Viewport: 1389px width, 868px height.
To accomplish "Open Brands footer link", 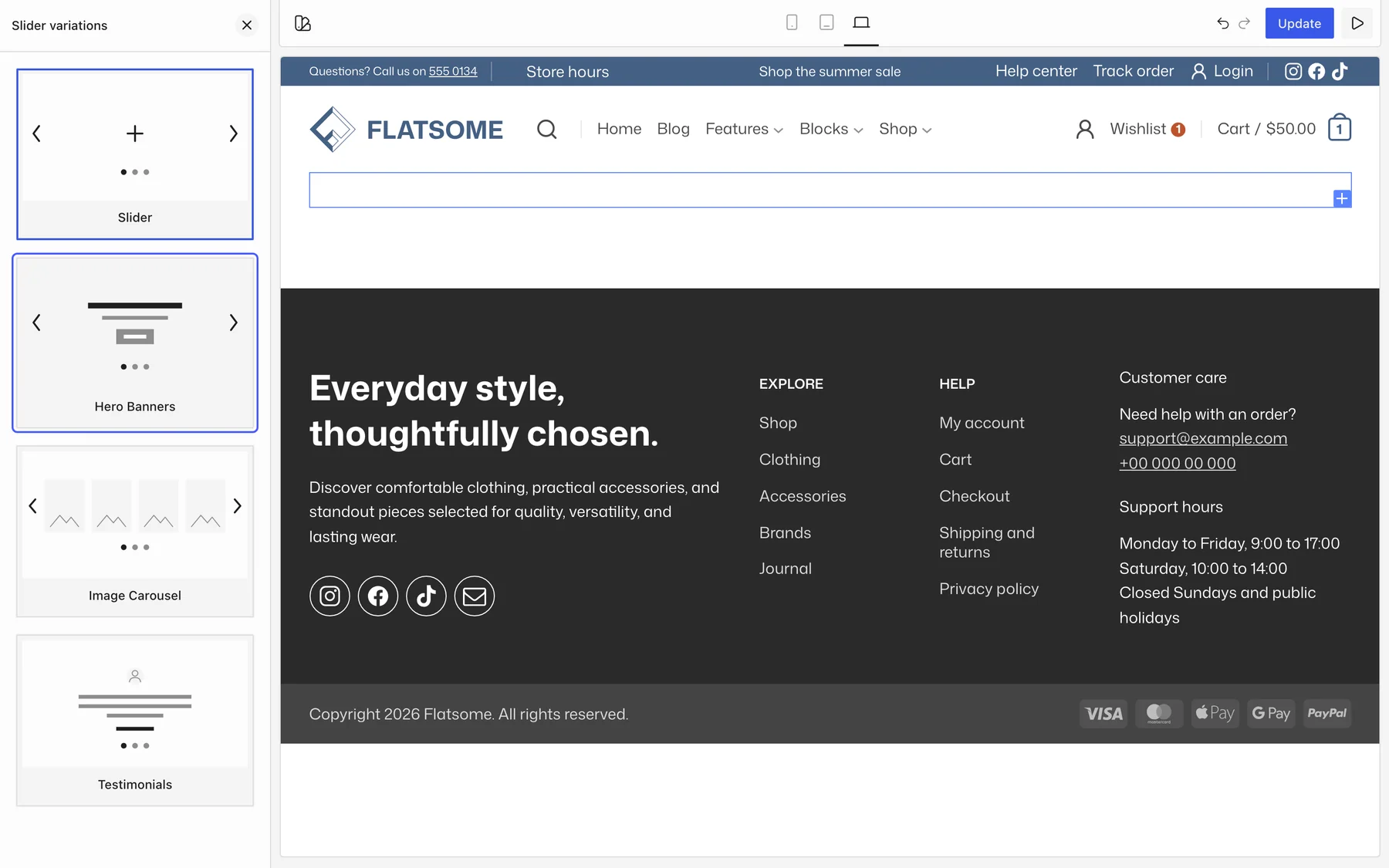I will pyautogui.click(x=785, y=532).
